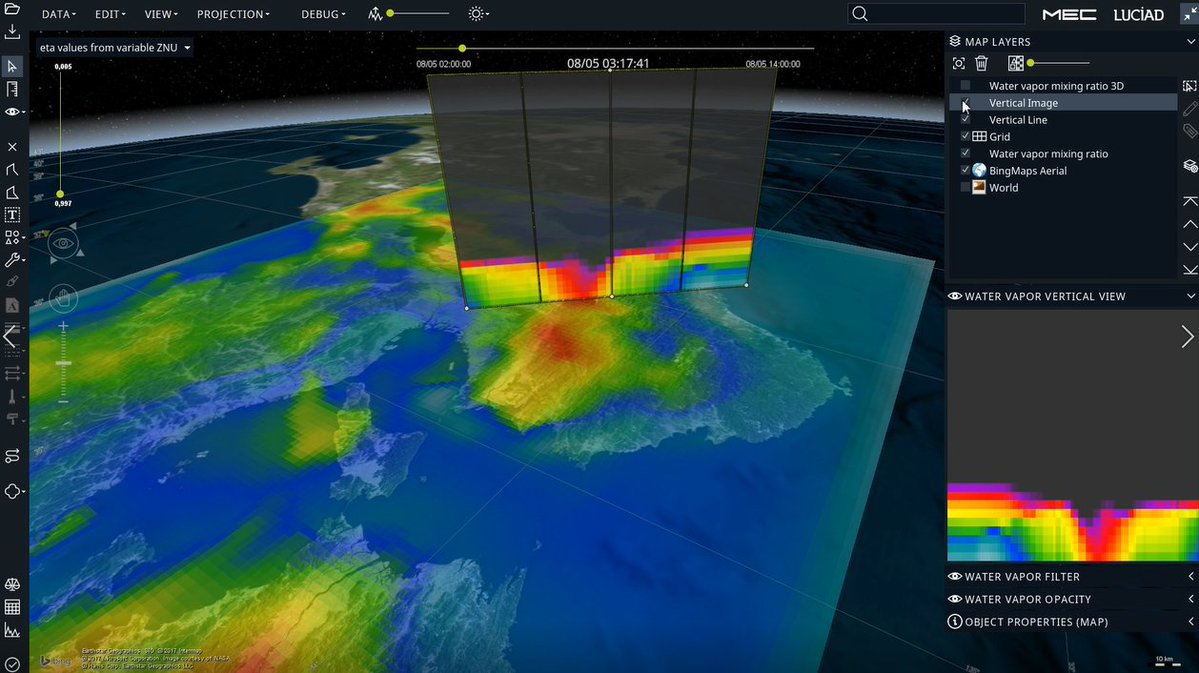1199x673 pixels.
Task: Choose the ruler measurement tool
Action: [x=12, y=89]
